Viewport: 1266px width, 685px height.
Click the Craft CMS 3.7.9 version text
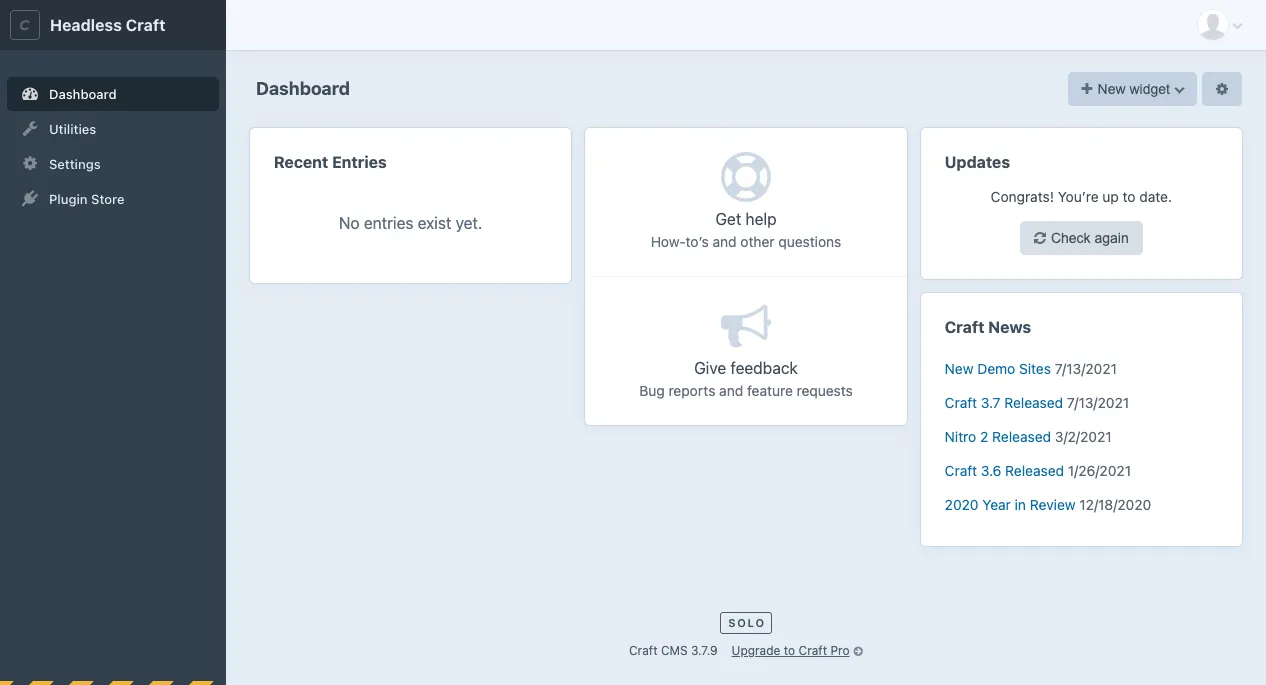pyautogui.click(x=673, y=651)
